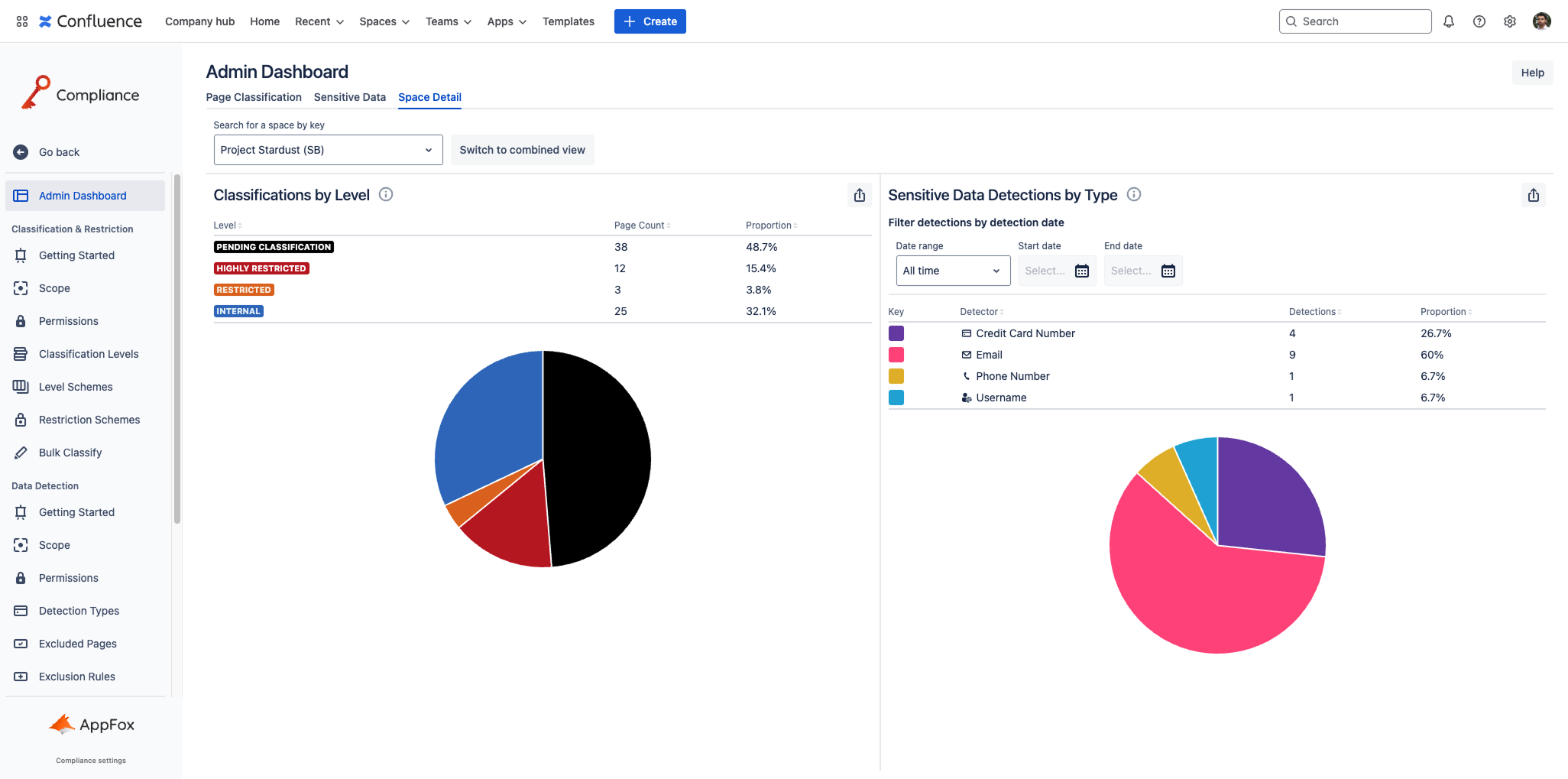The height and width of the screenshot is (779, 1568).
Task: Export the Classifications by Level chart
Action: tap(860, 195)
